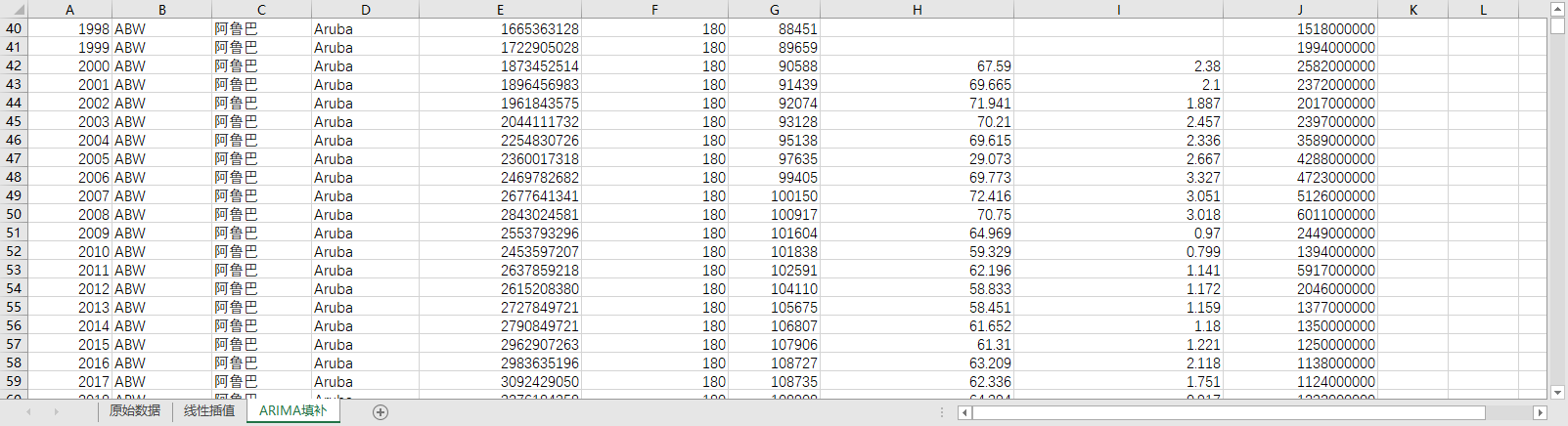The width and height of the screenshot is (1568, 426).
Task: Click cell value 1518000000
Action: tap(1300, 29)
